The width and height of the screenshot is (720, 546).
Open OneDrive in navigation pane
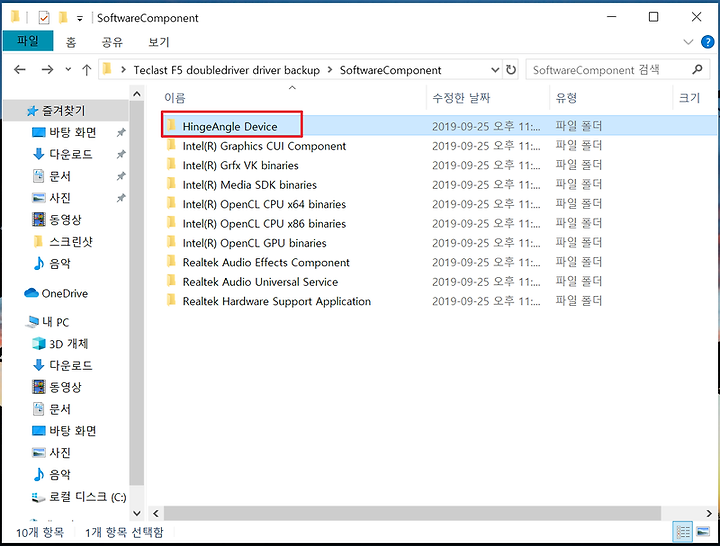(64, 293)
